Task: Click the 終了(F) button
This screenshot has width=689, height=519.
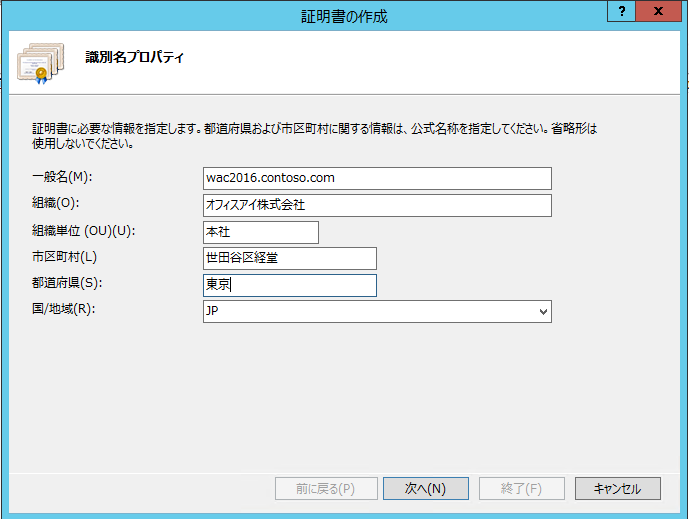Action: pos(520,488)
